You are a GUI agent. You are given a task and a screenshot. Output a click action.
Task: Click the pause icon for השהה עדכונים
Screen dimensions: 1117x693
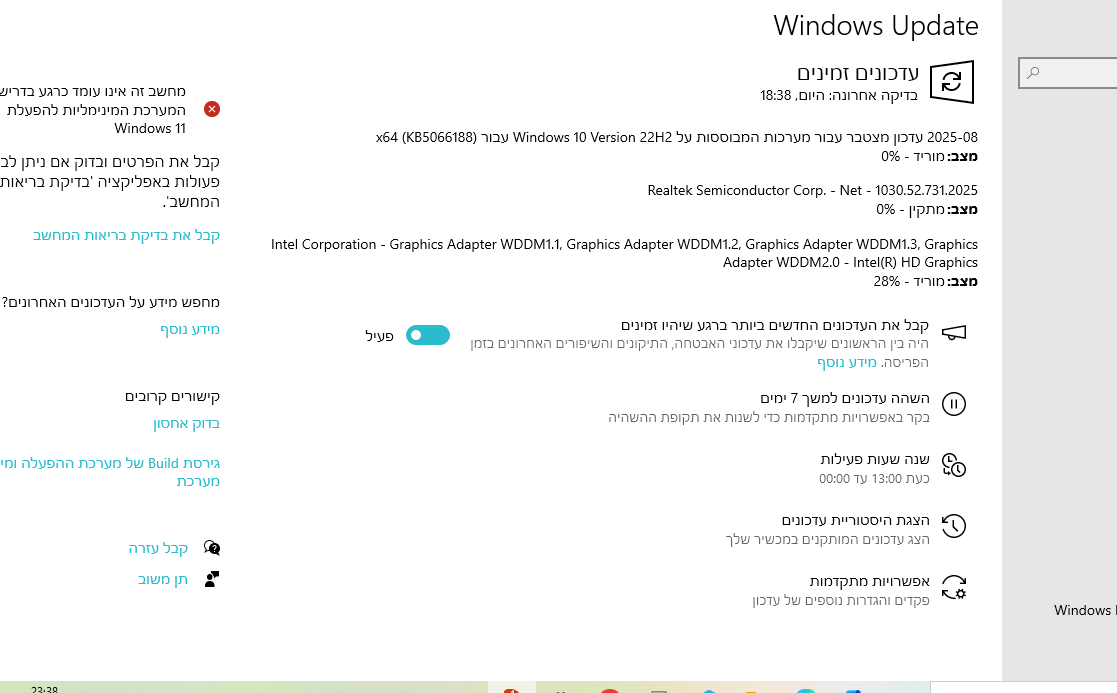[x=954, y=404]
